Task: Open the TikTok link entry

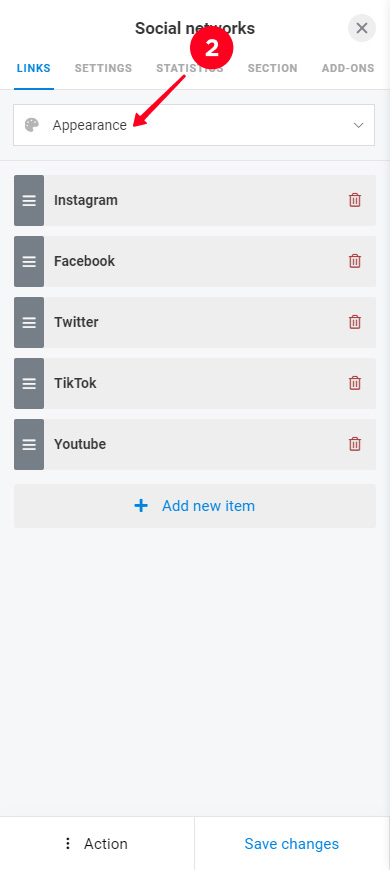Action: [x=195, y=383]
